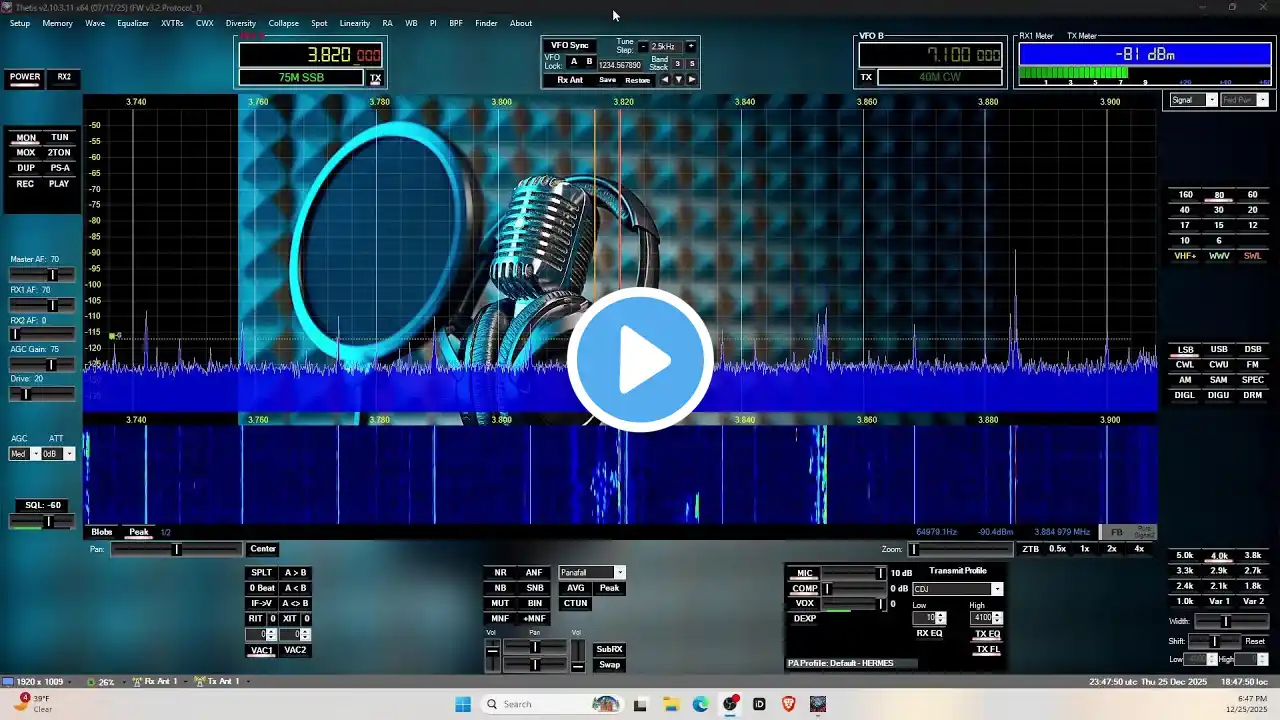
Task: Open the Equalizer menu
Action: tap(133, 23)
